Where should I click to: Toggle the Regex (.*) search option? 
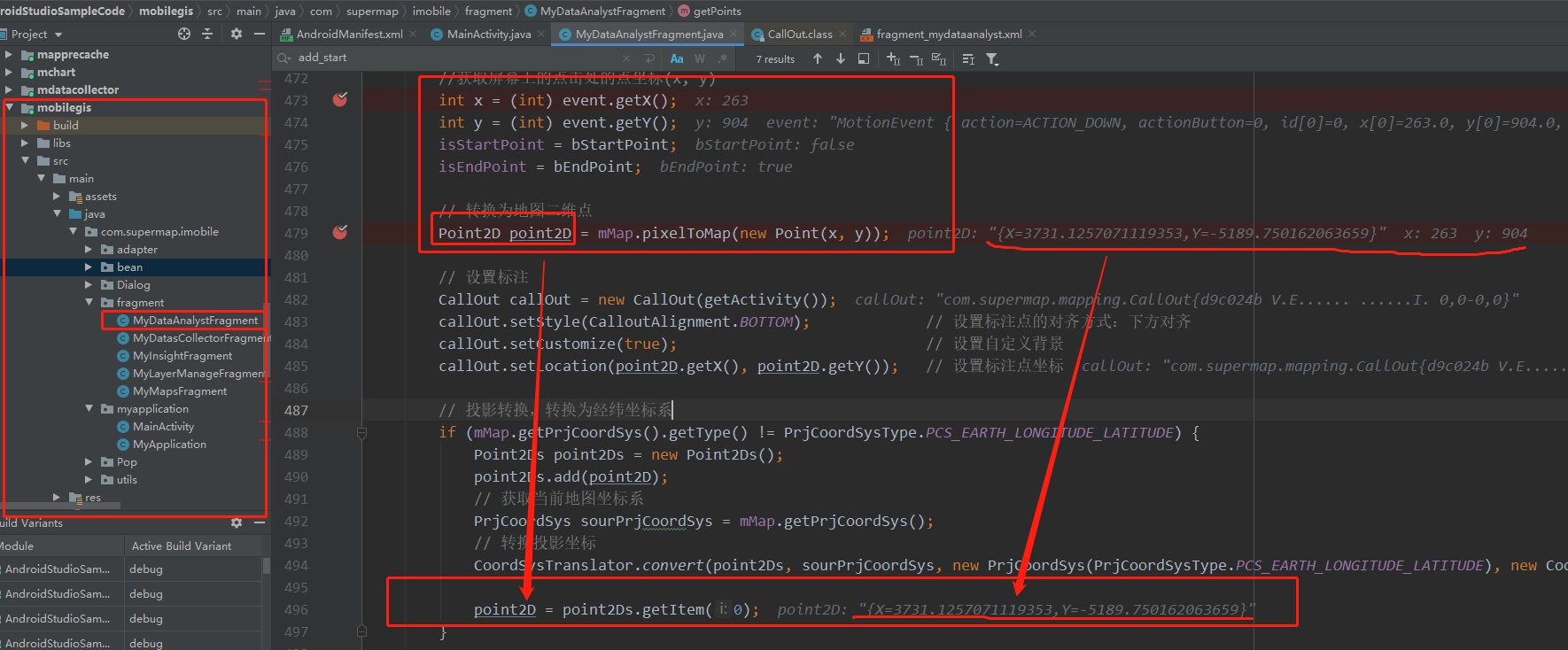(723, 58)
